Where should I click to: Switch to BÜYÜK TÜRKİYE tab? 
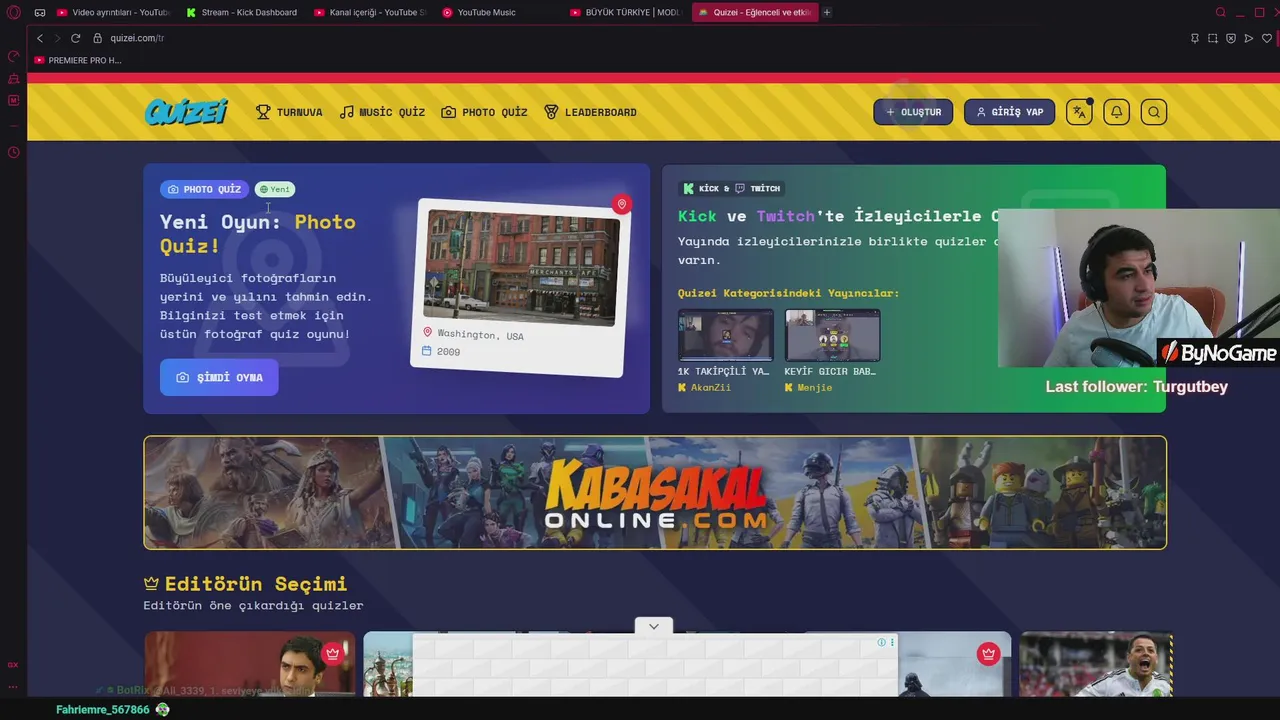click(x=626, y=12)
